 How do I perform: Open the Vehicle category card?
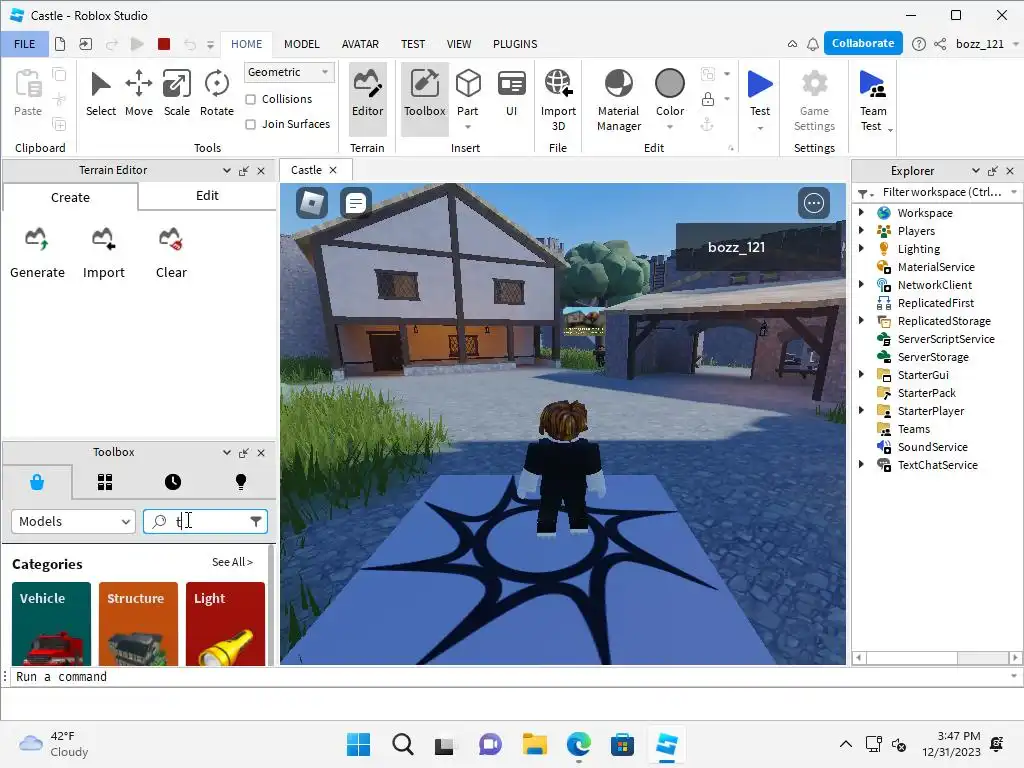point(52,624)
